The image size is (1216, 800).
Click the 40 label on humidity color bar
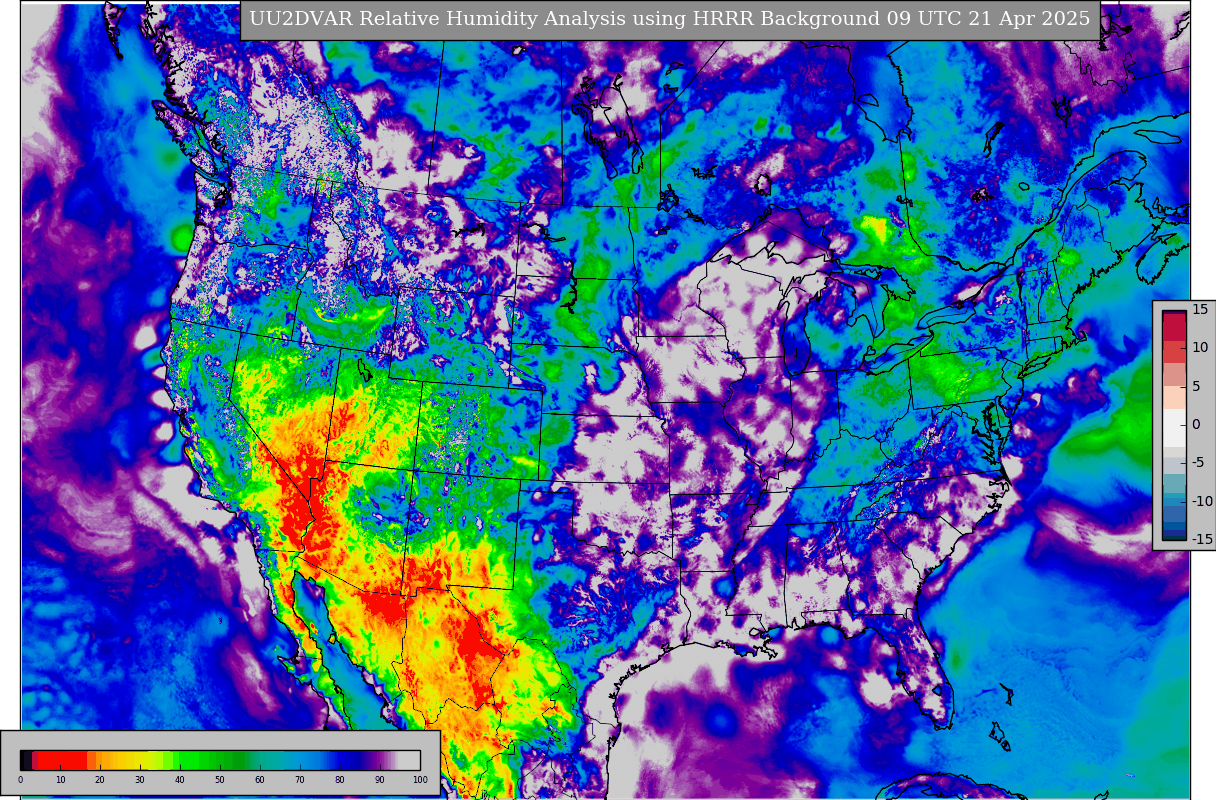[180, 780]
